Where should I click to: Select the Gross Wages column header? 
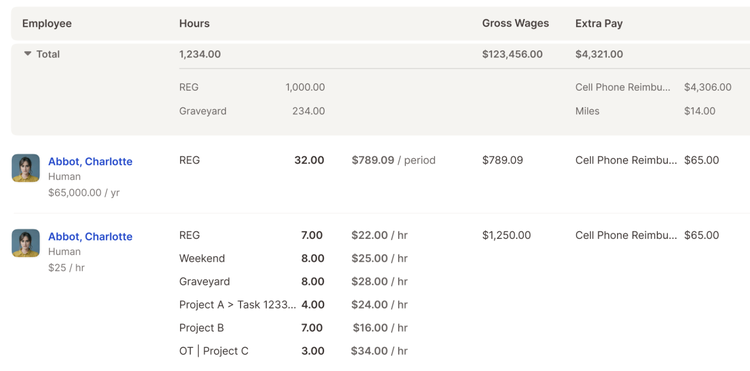tap(515, 23)
